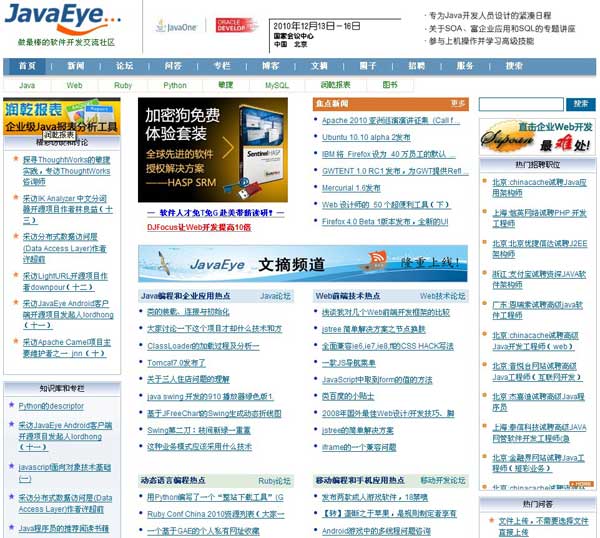Open 搜索 in the blue navigation bar
The width and height of the screenshot is (600, 538).
pyautogui.click(x=514, y=66)
